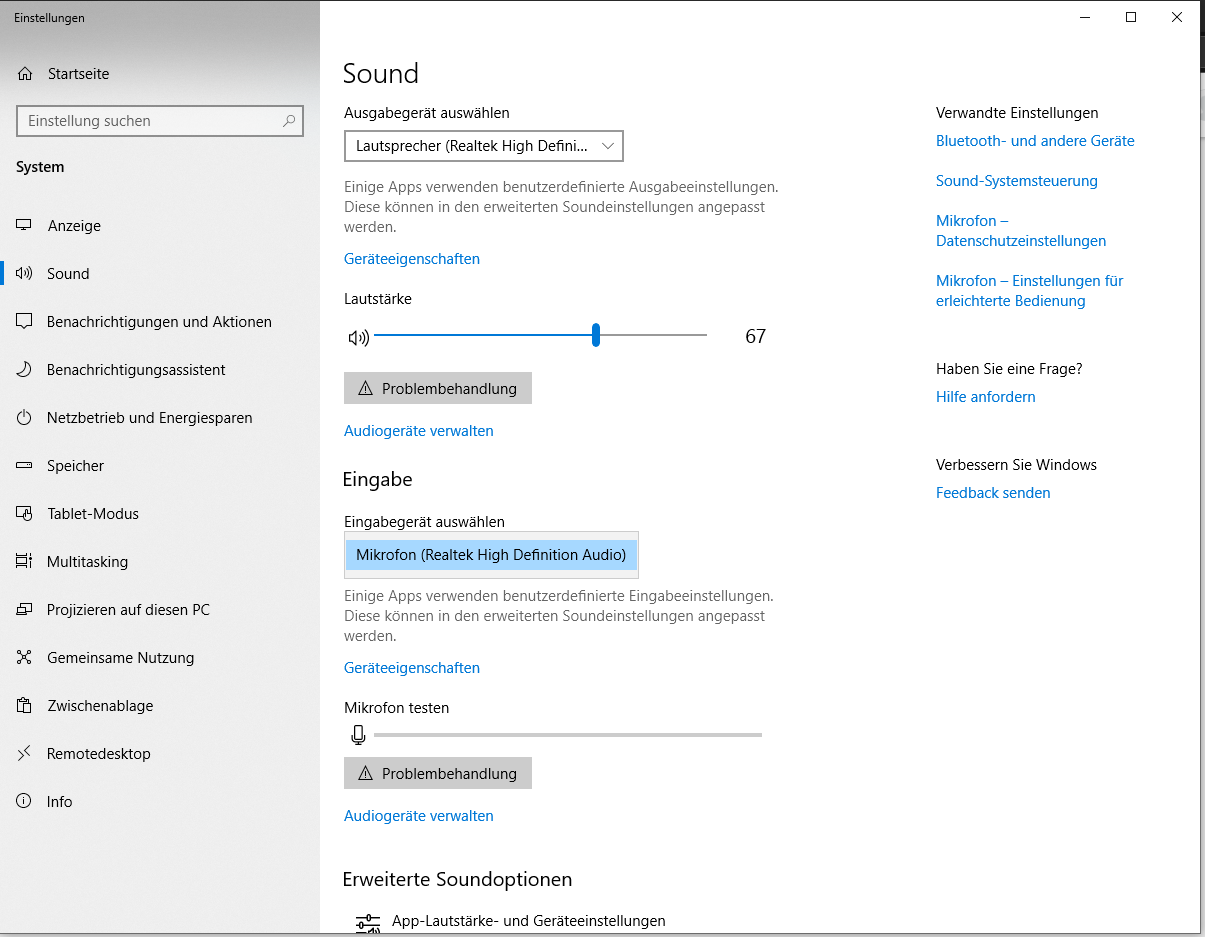
Task: Click the Zwischenablage clipboard icon
Action: [x=25, y=706]
